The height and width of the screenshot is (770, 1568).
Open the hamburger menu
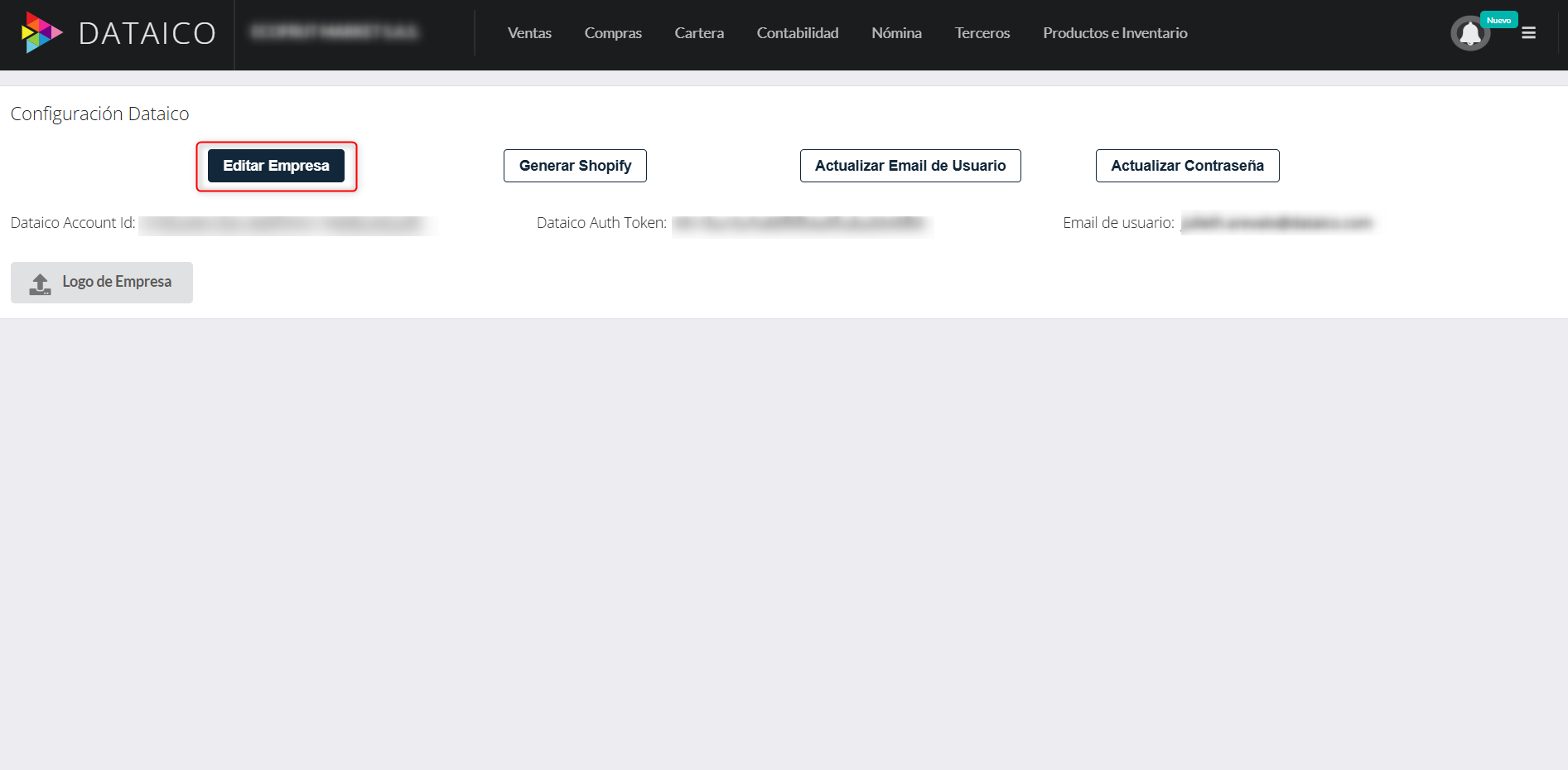tap(1528, 33)
